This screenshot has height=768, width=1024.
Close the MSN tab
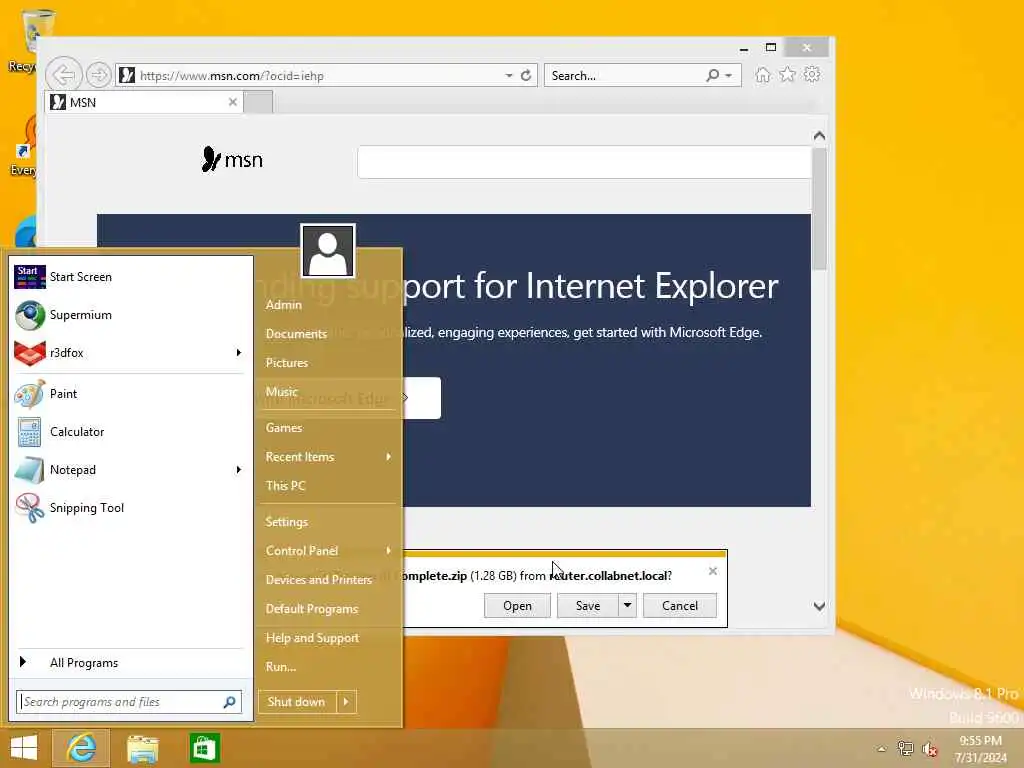(x=232, y=102)
